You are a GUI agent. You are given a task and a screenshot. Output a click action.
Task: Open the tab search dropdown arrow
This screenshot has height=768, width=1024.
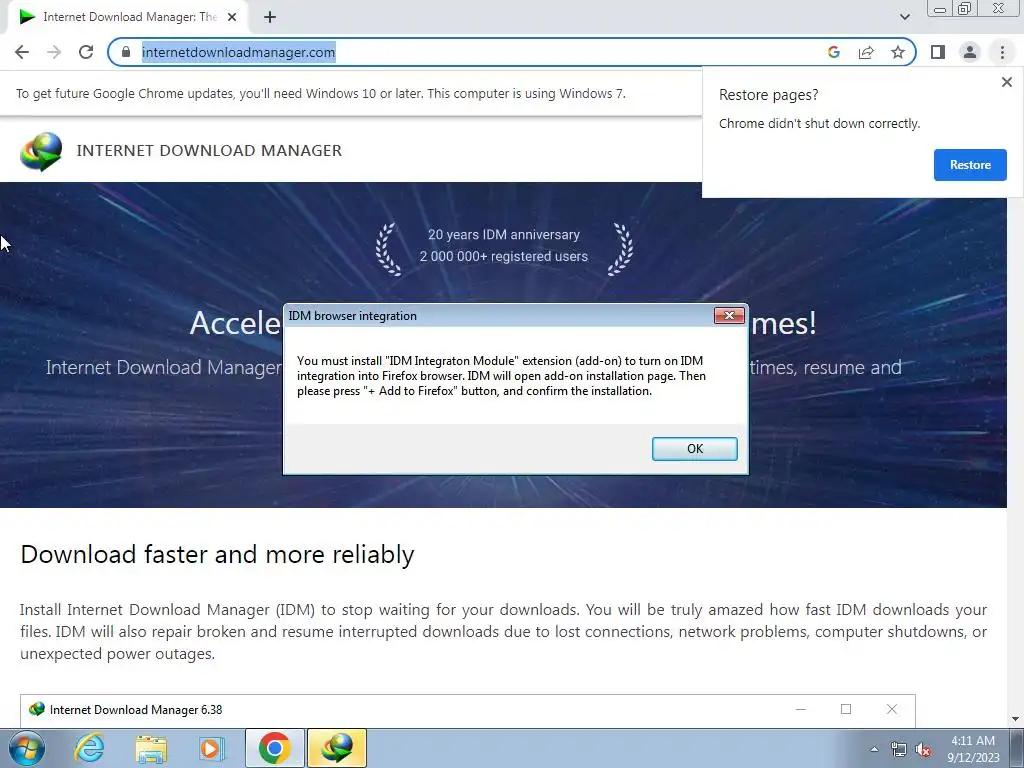[904, 17]
